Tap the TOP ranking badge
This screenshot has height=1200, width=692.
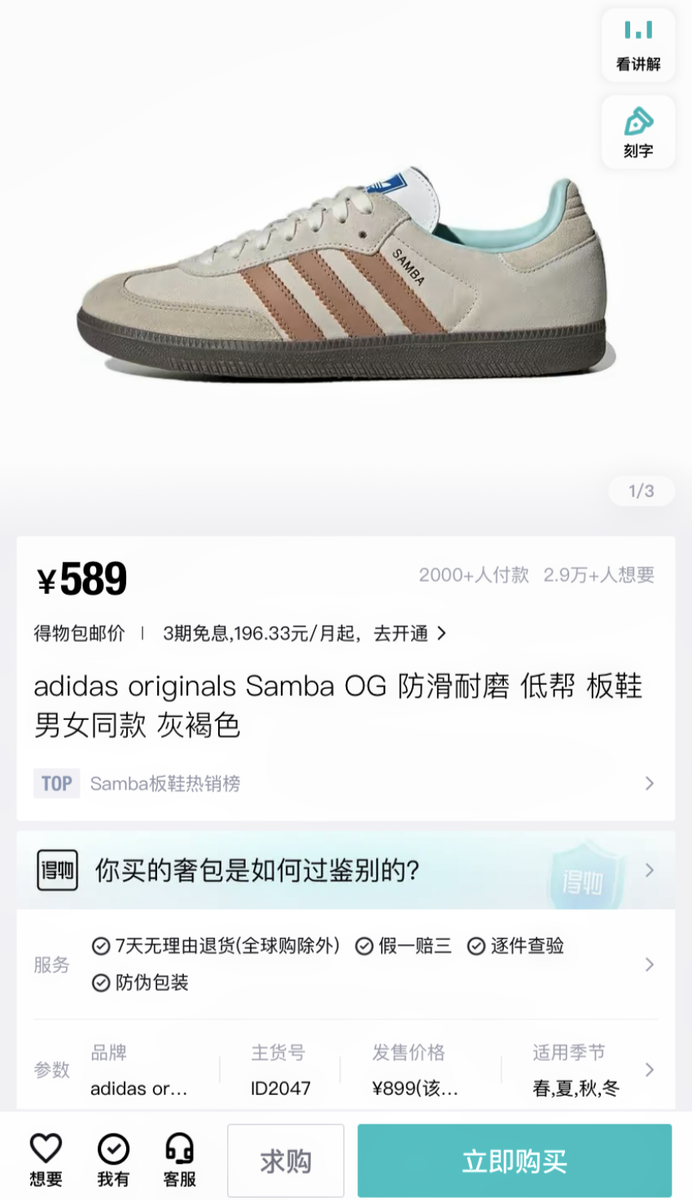[x=56, y=783]
